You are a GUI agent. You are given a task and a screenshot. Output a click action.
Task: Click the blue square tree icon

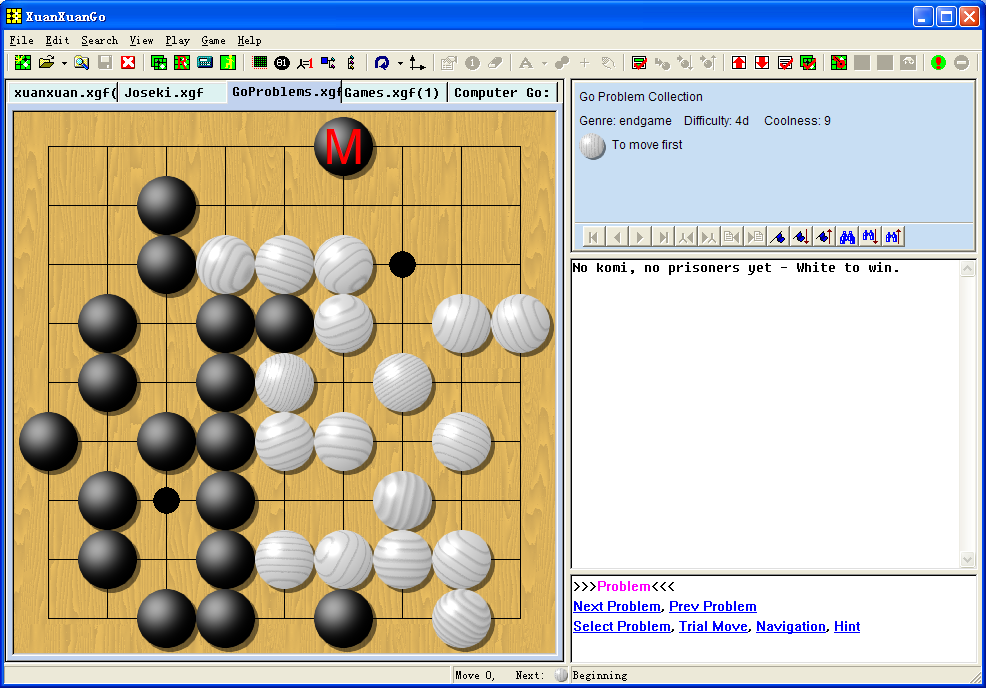[x=328, y=63]
